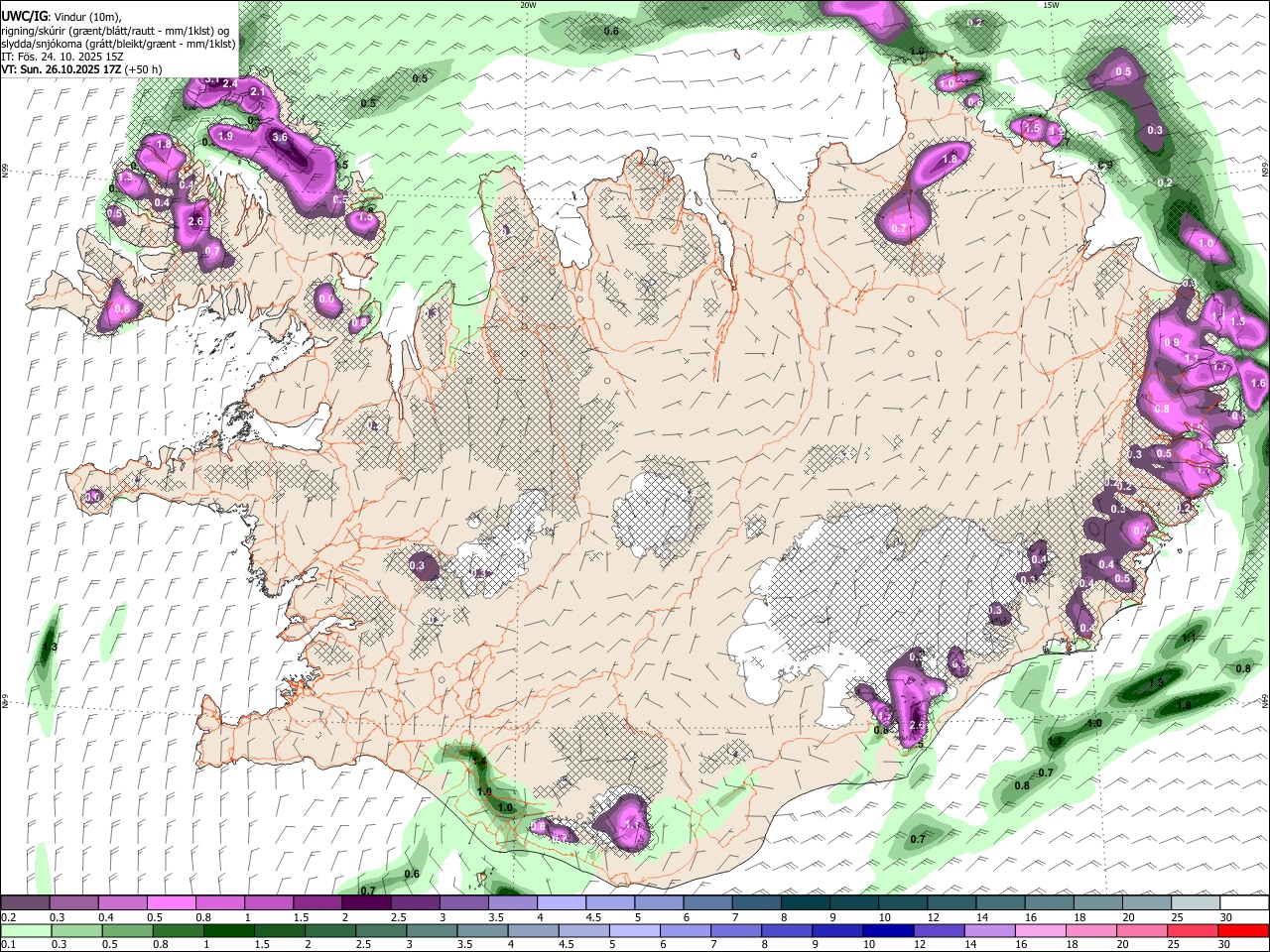Screen dimensions: 1270x952
Task: Click the 1.9 snowfall value on the map
Action: 225,137
